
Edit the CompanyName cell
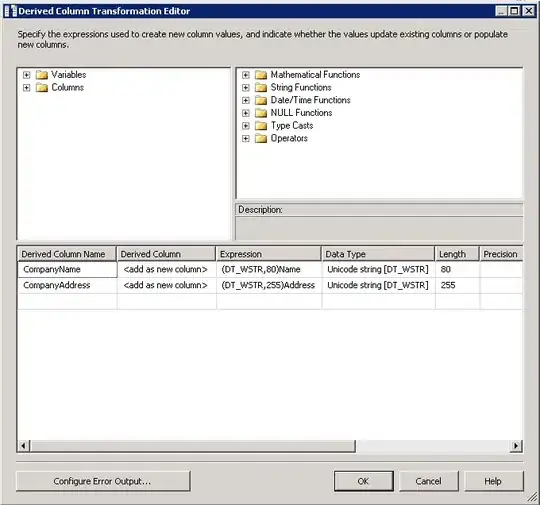(x=67, y=269)
